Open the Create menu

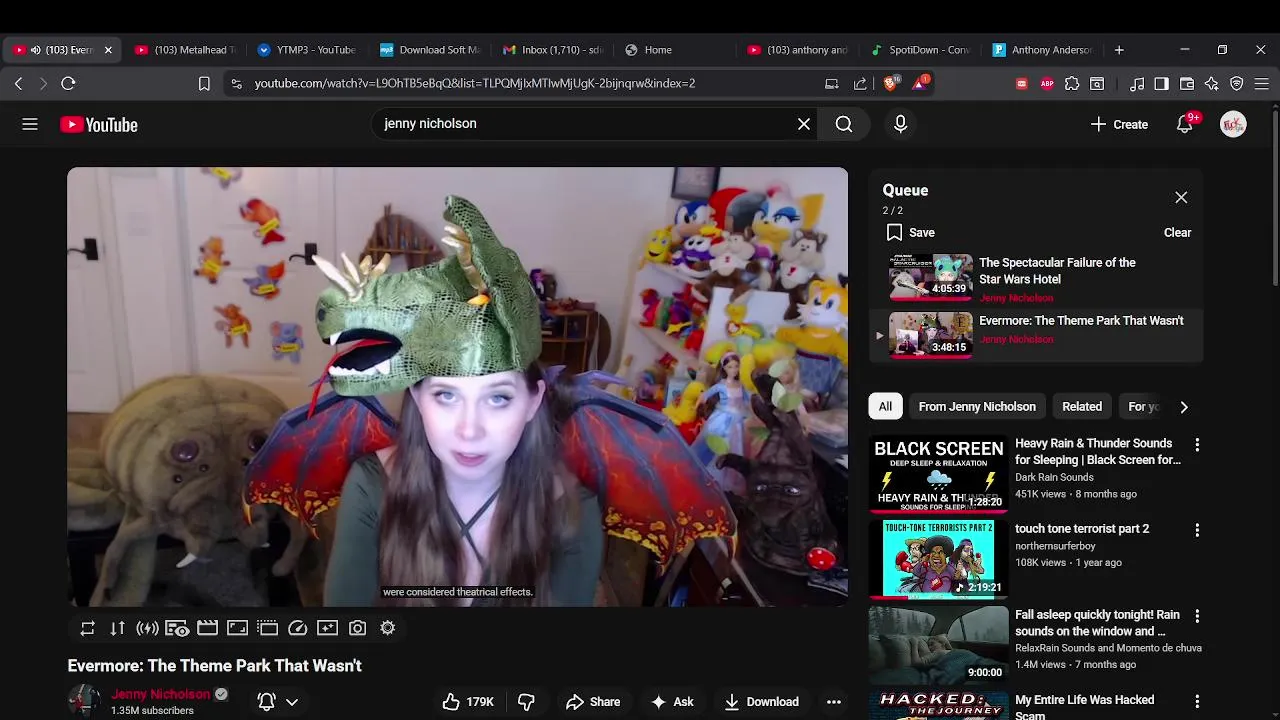pos(1119,124)
